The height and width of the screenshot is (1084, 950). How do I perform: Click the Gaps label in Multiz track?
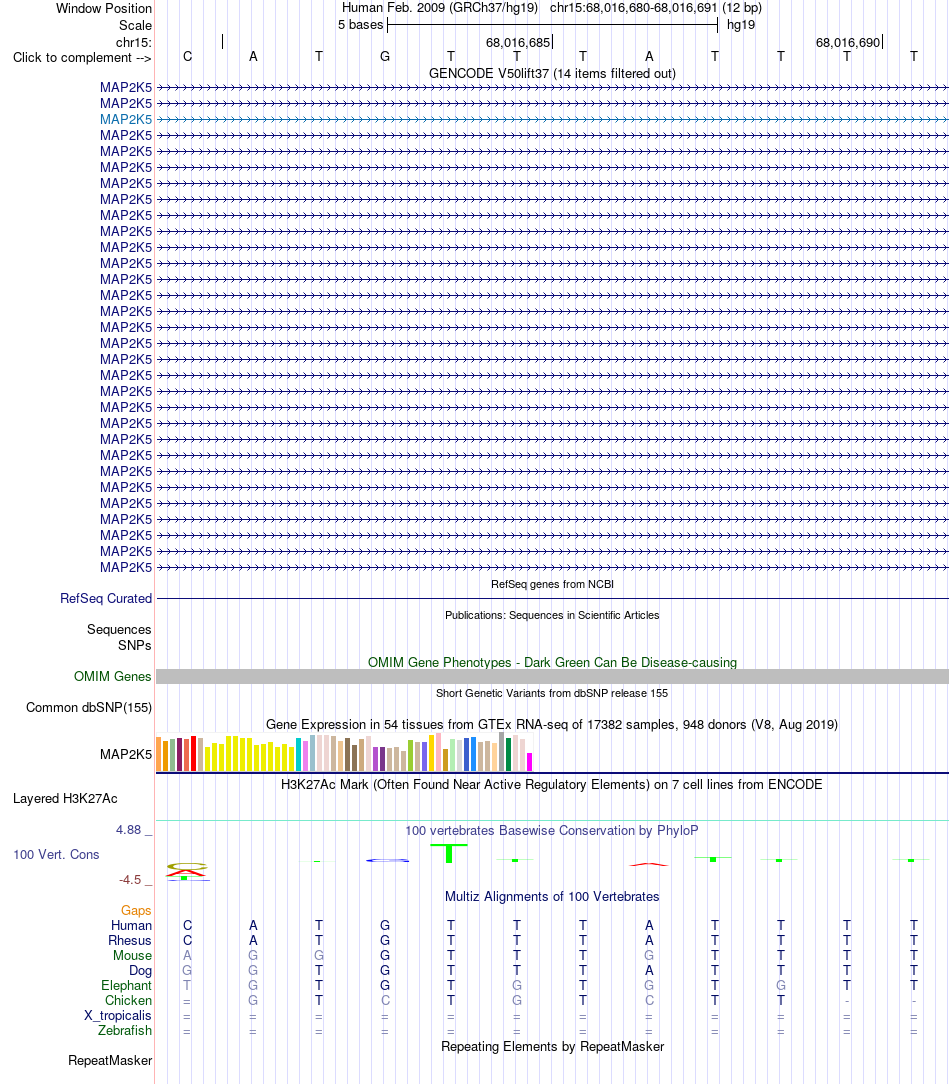[x=136, y=911]
